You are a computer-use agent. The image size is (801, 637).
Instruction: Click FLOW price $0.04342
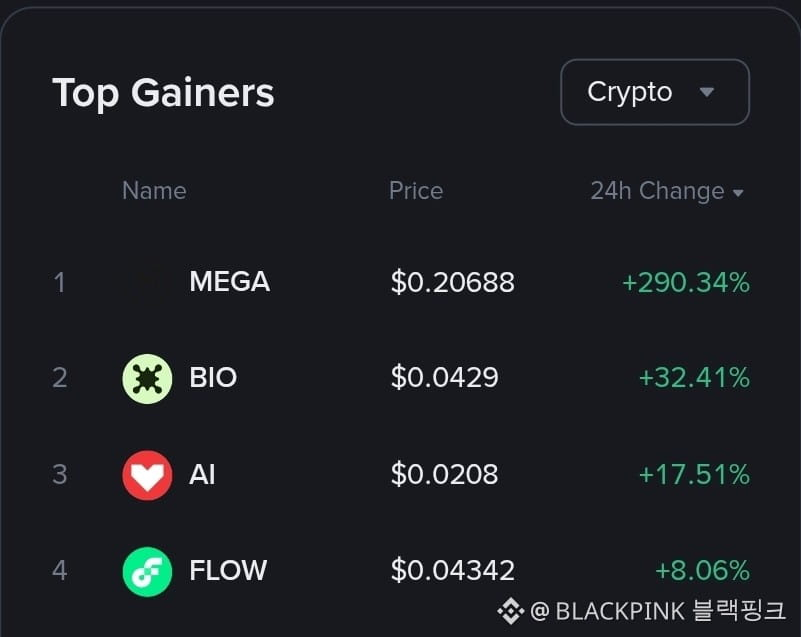pos(453,570)
